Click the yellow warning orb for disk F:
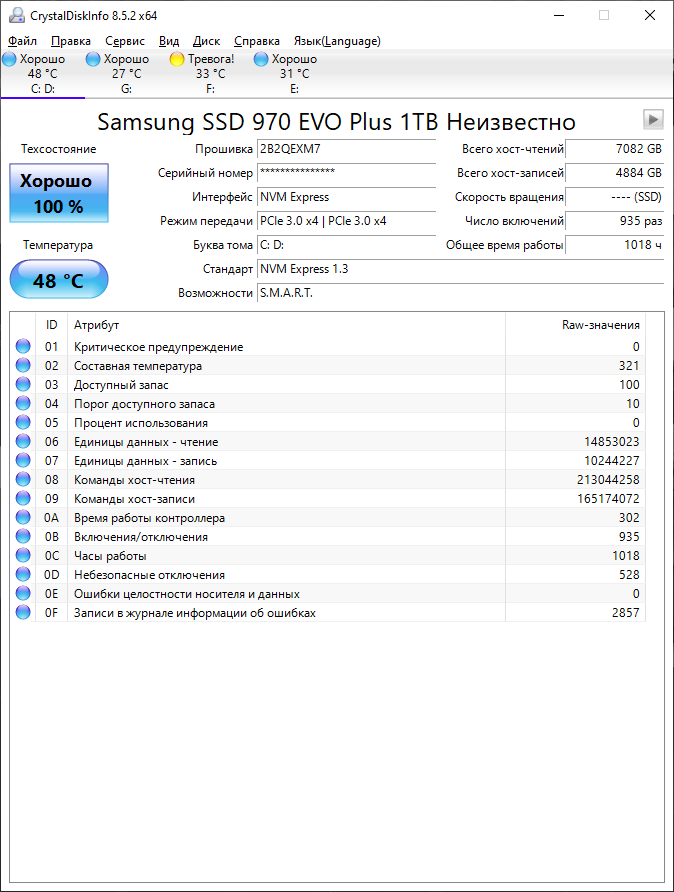The height and width of the screenshot is (892, 674). pos(177,59)
